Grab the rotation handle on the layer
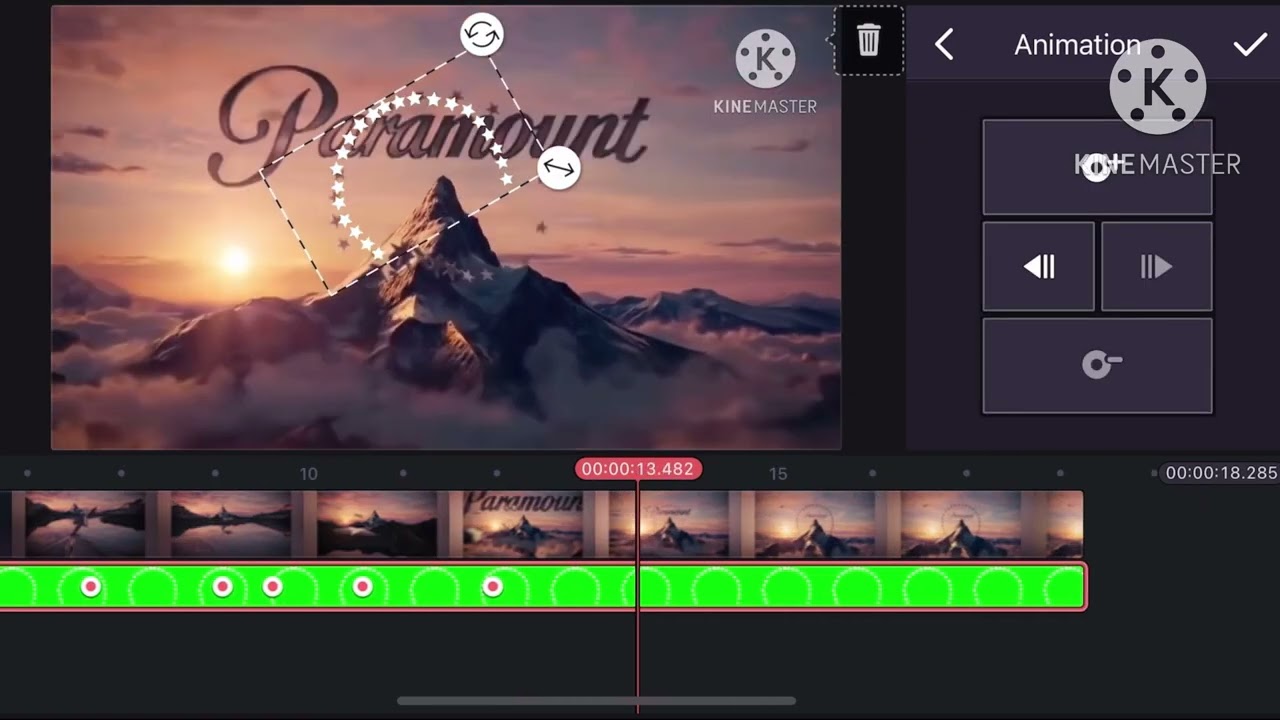This screenshot has width=1280, height=720. [482, 35]
